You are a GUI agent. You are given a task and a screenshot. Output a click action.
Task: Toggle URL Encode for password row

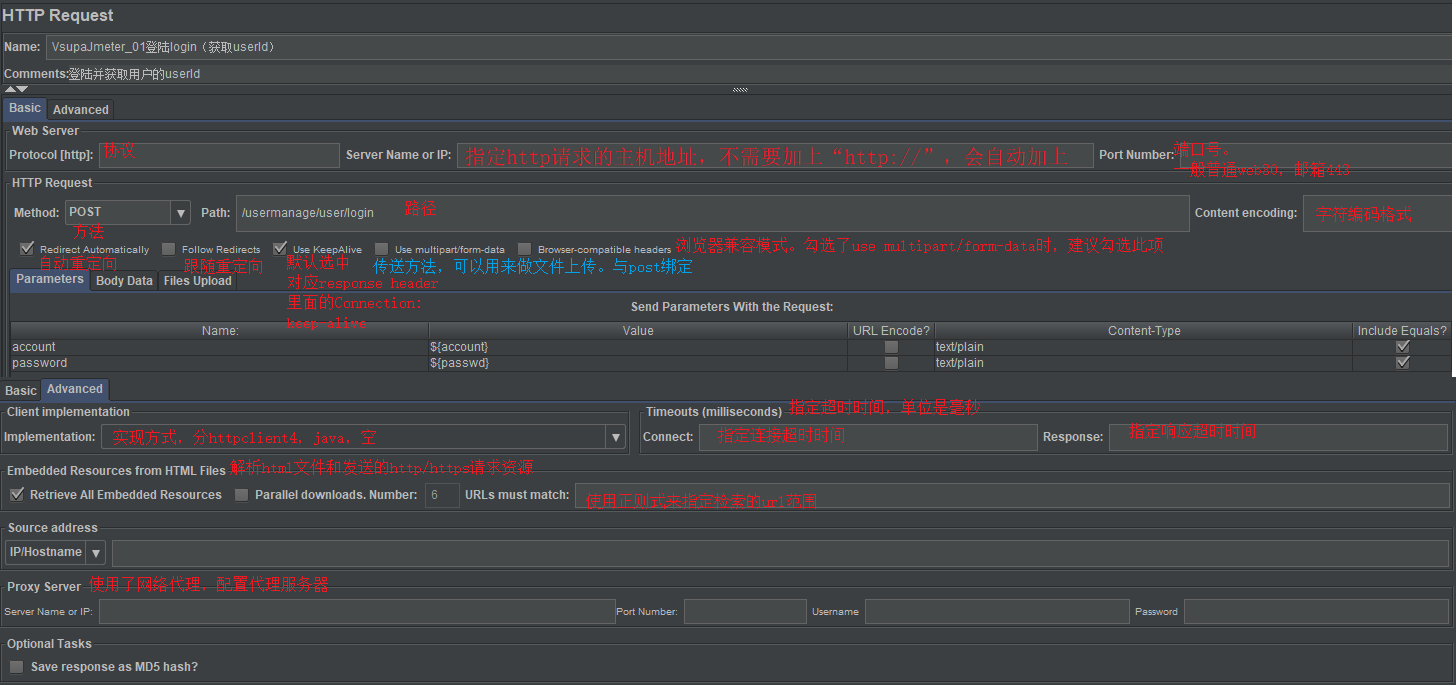[x=891, y=363]
